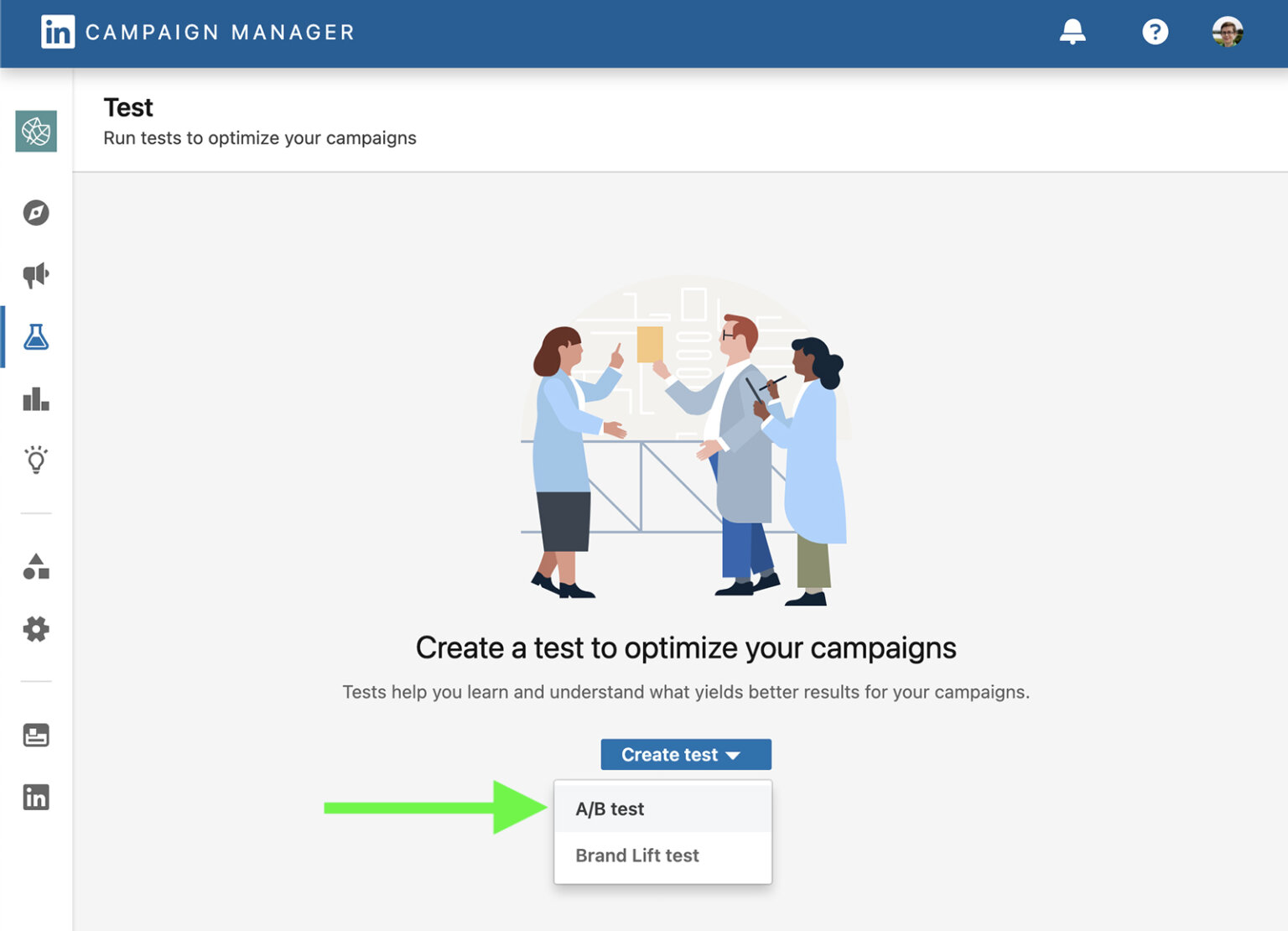Open the Insights lightbulb icon
This screenshot has height=931, width=1288.
pos(36,460)
